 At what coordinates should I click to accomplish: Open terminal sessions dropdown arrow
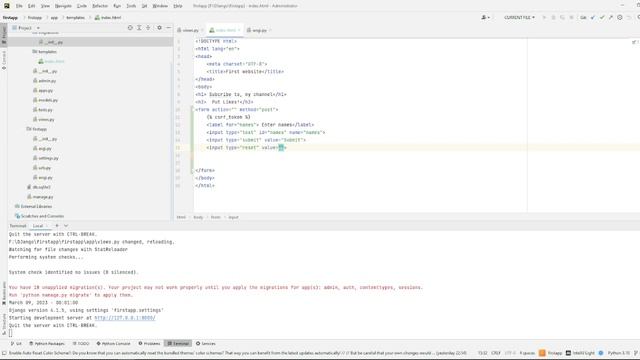(x=66, y=226)
